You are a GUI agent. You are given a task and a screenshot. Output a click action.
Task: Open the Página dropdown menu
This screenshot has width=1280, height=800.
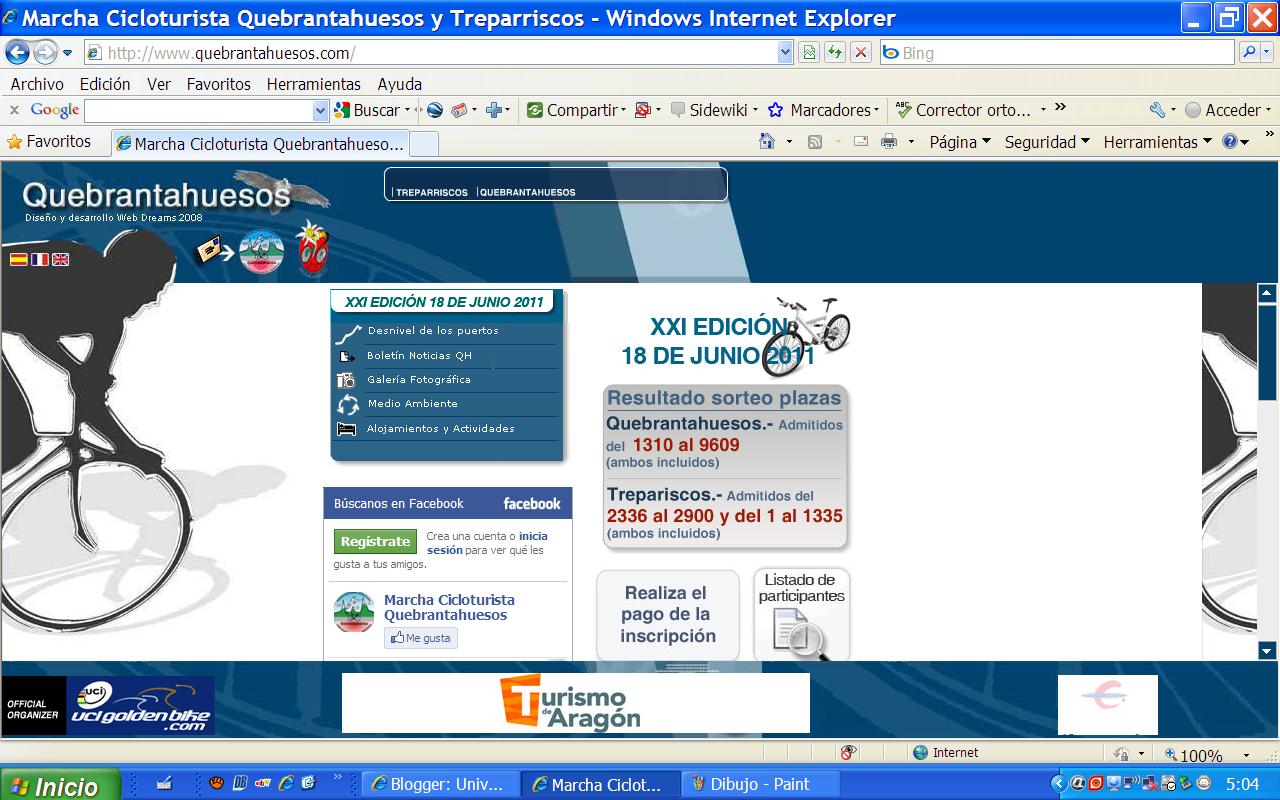pyautogui.click(x=960, y=142)
